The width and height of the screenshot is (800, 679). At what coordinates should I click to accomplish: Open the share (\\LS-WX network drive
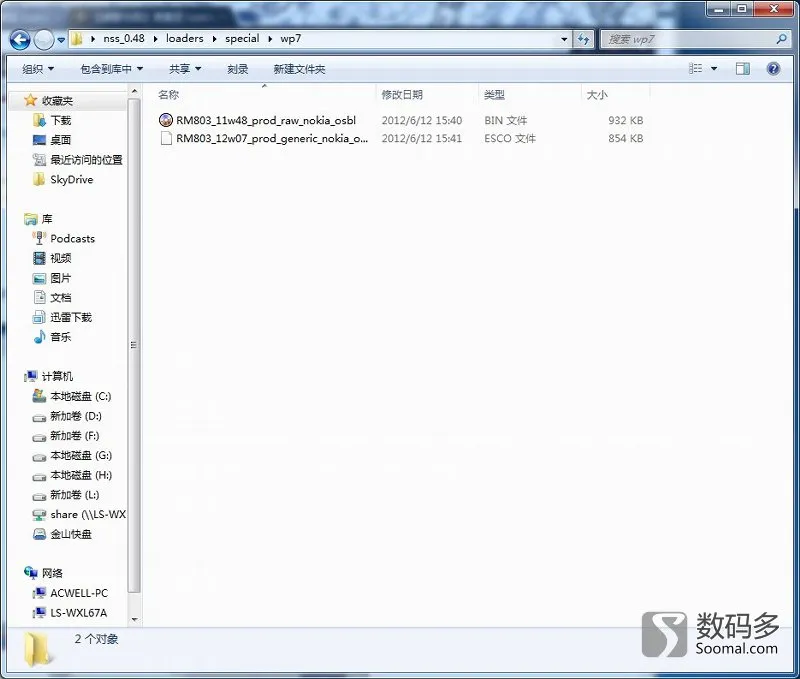pos(88,514)
